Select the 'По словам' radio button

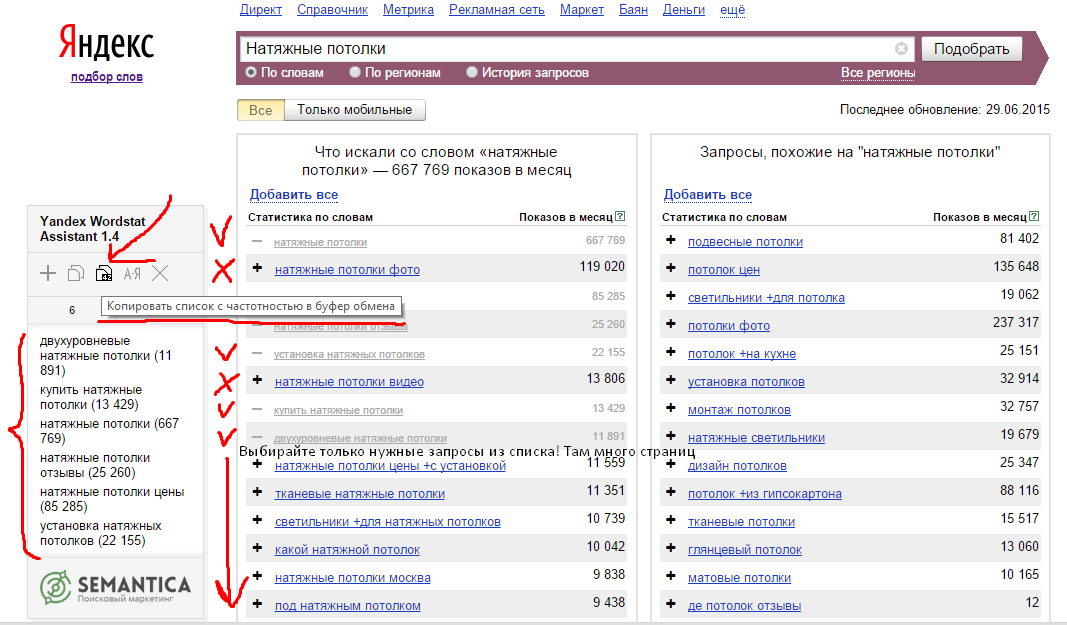pyautogui.click(x=251, y=72)
